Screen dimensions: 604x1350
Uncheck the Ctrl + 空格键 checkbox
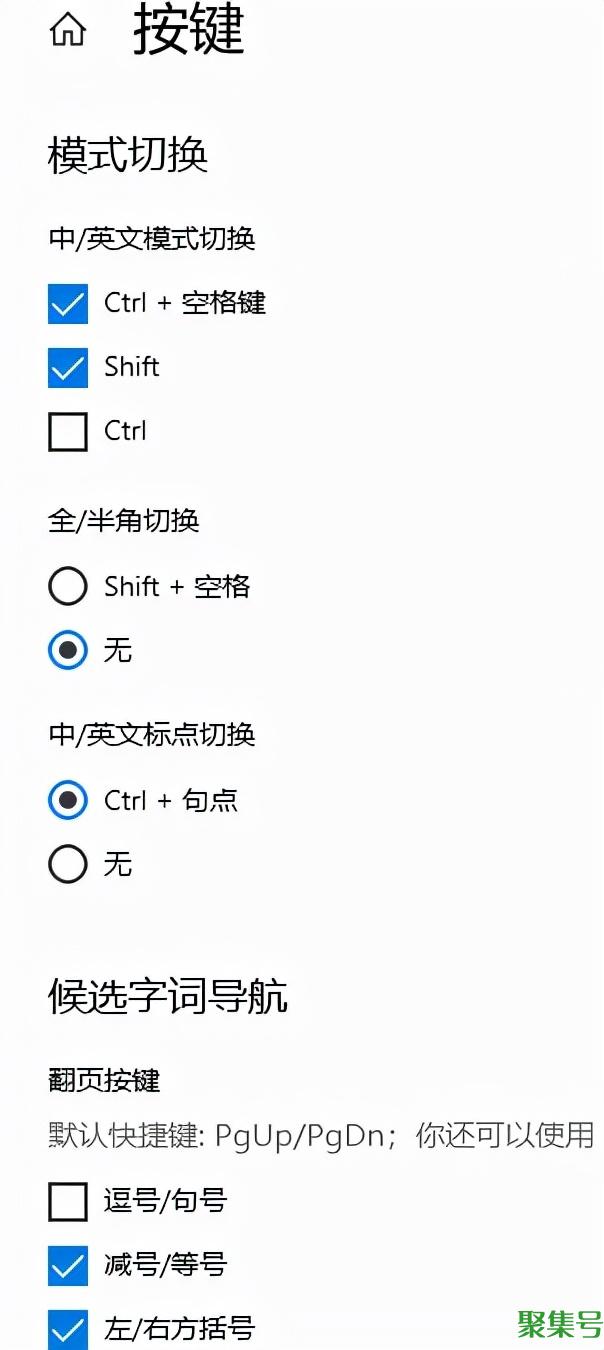tap(67, 304)
